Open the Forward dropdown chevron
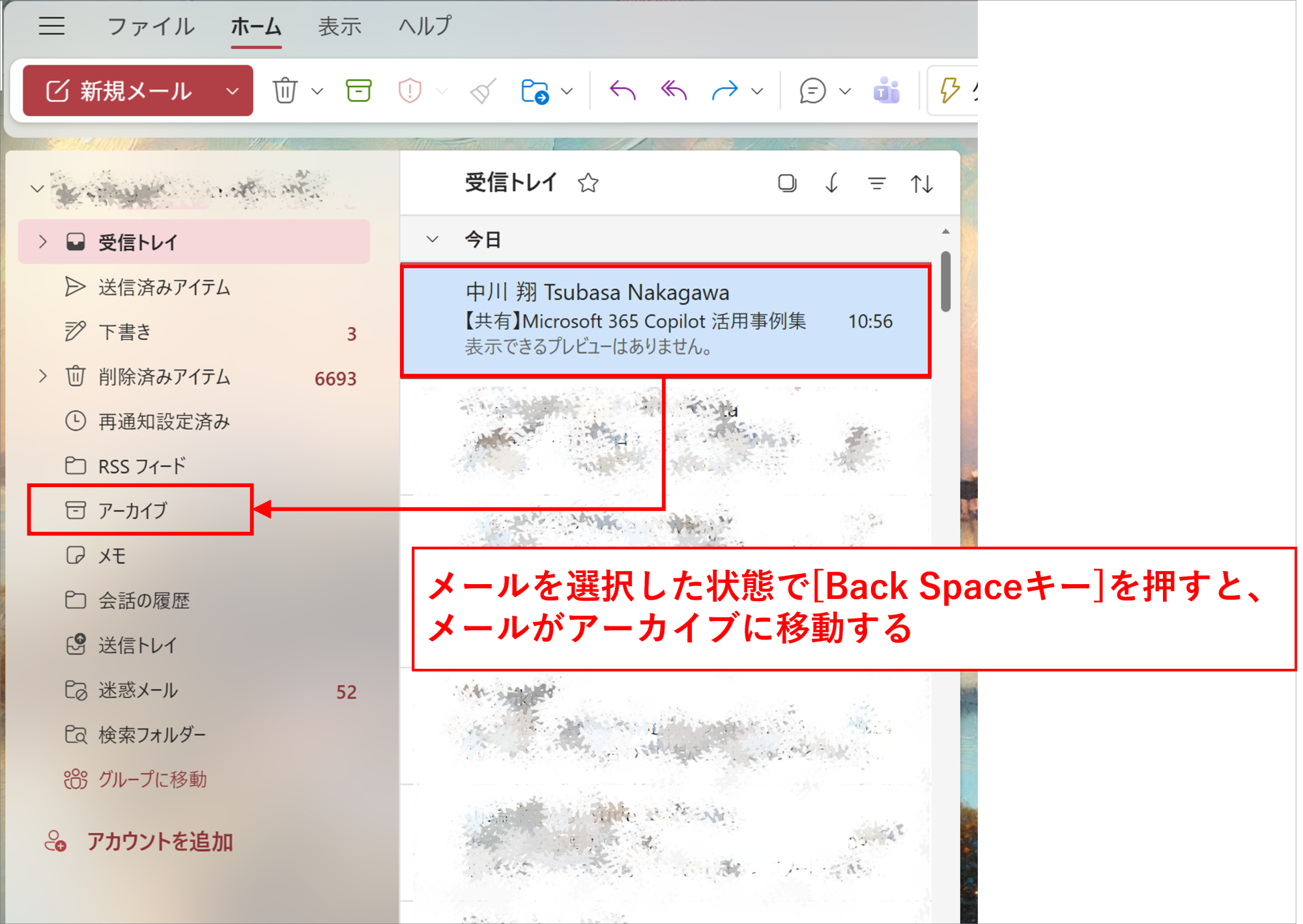 pos(756,91)
